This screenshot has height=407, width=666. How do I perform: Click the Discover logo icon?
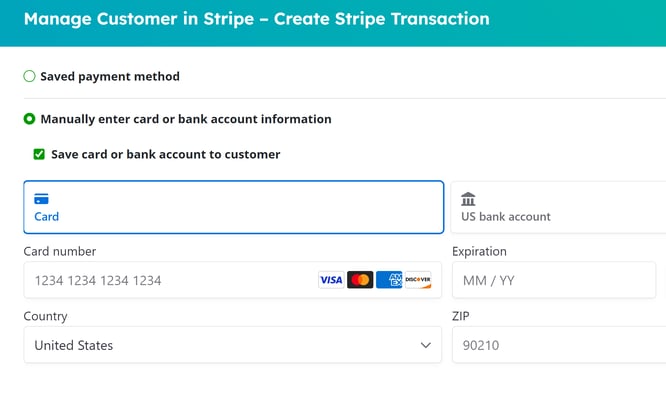coord(418,280)
